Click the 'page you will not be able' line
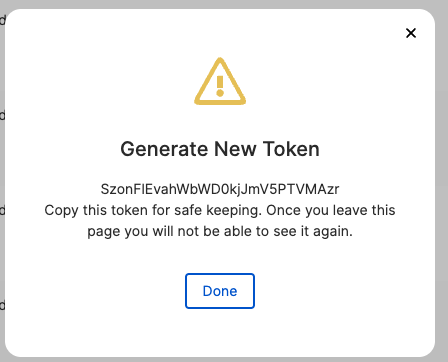 220,231
